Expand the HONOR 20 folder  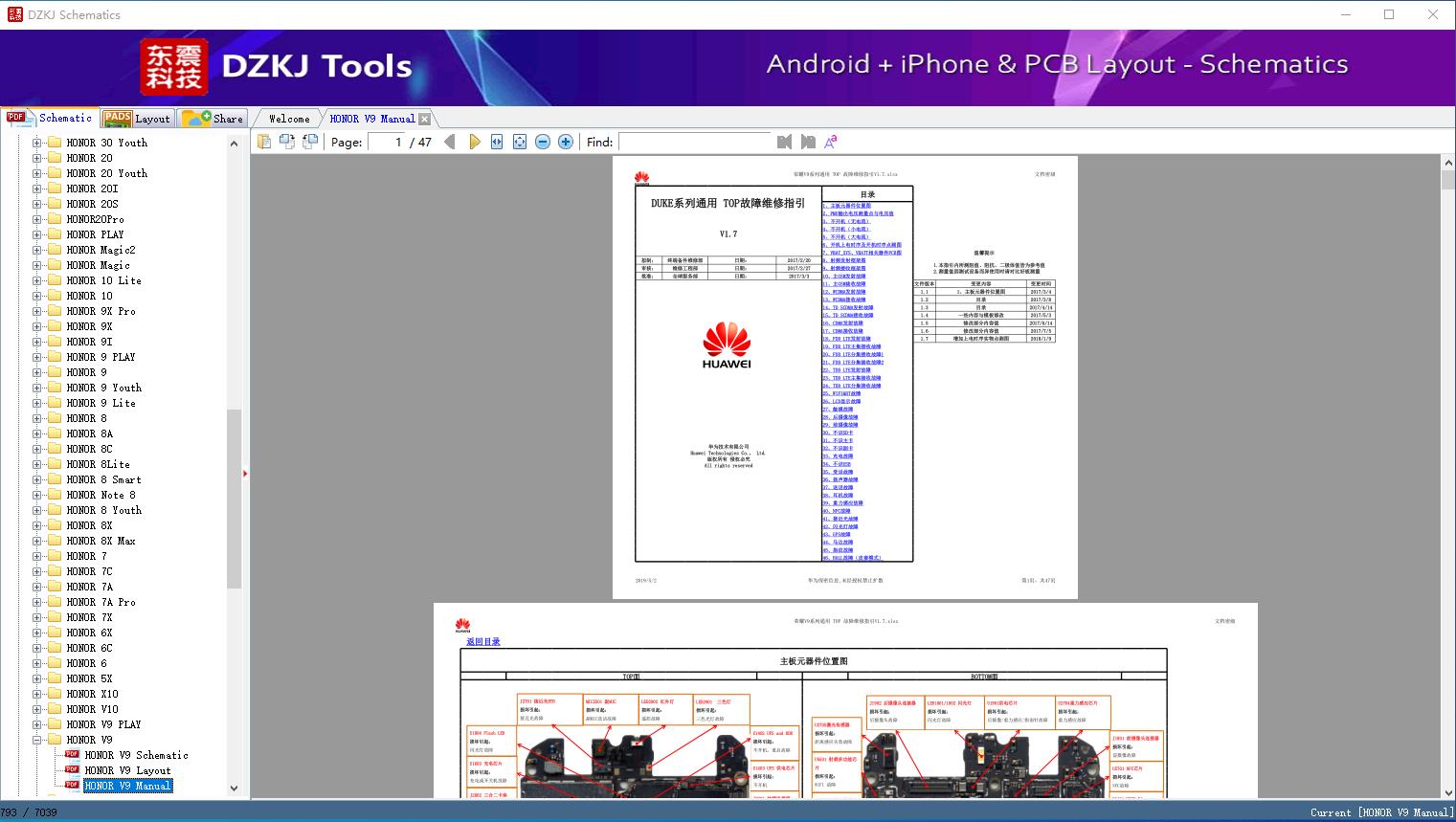tap(36, 158)
